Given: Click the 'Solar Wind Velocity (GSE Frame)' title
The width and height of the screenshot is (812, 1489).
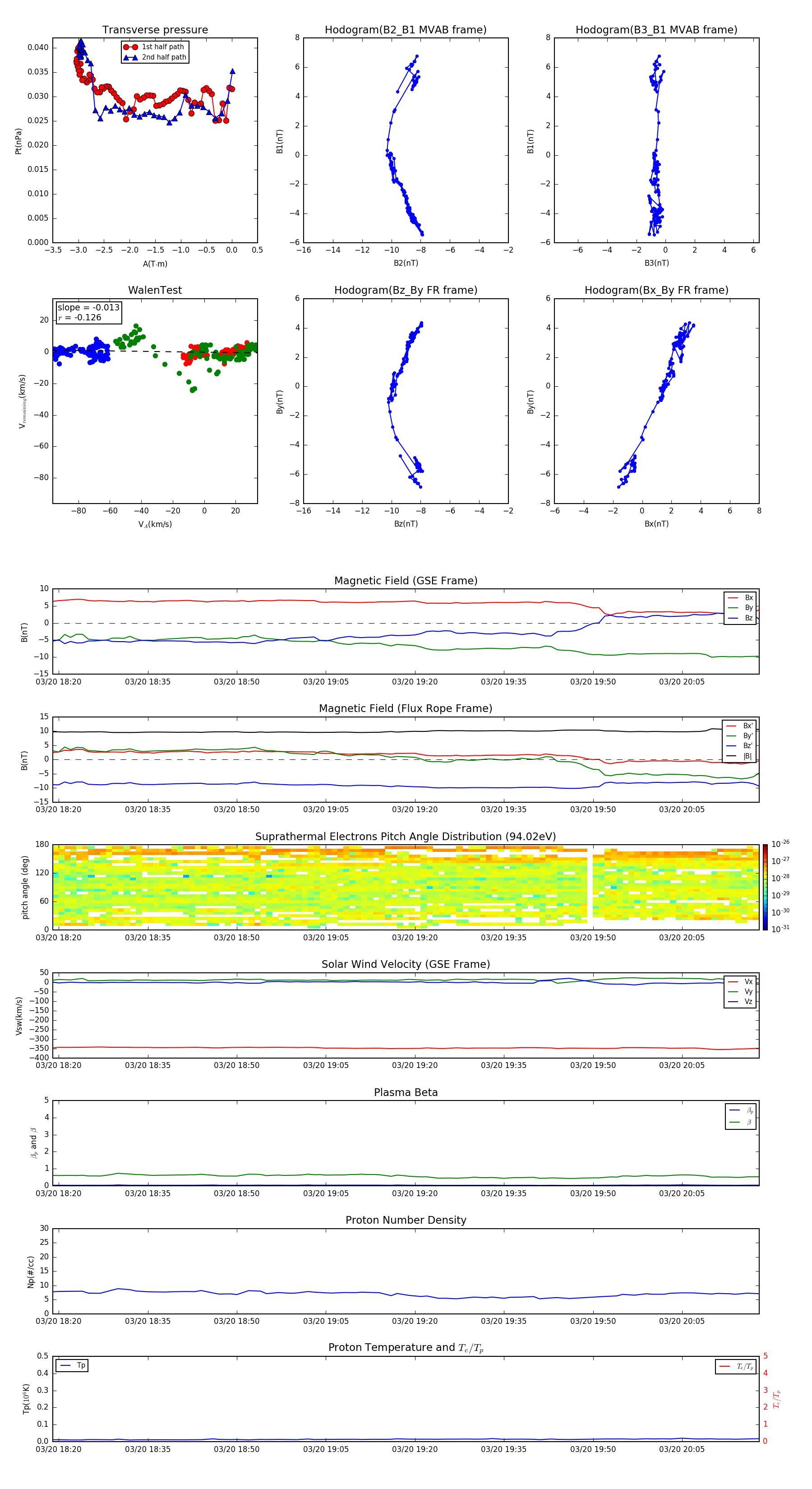Looking at the screenshot, I should [406, 965].
